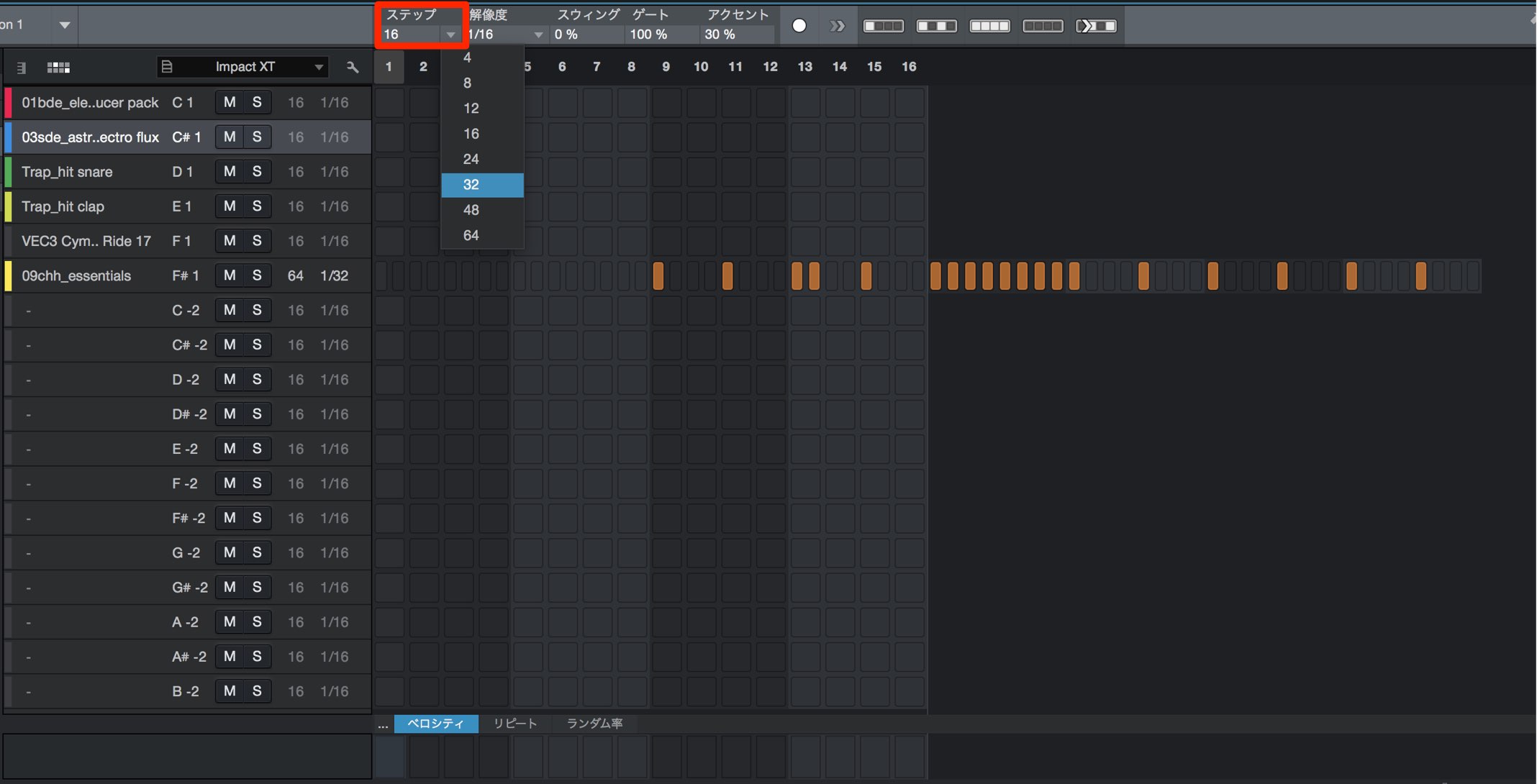Viewport: 1537px width, 784px height.
Task: Open the Impact XT instrument dropdown
Action: coord(318,67)
